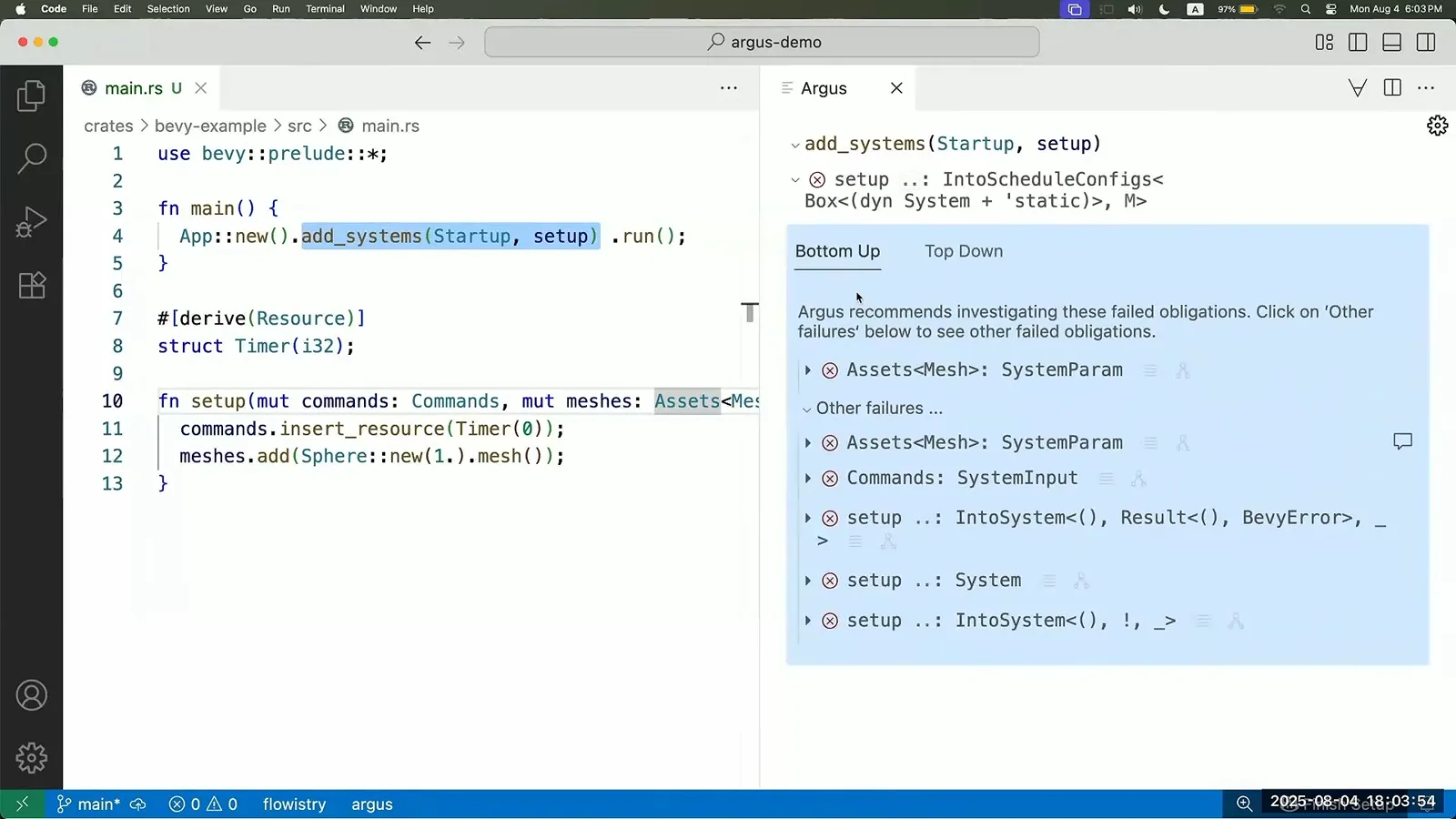
Task: Open customize layout button in title bar
Action: point(1324,43)
